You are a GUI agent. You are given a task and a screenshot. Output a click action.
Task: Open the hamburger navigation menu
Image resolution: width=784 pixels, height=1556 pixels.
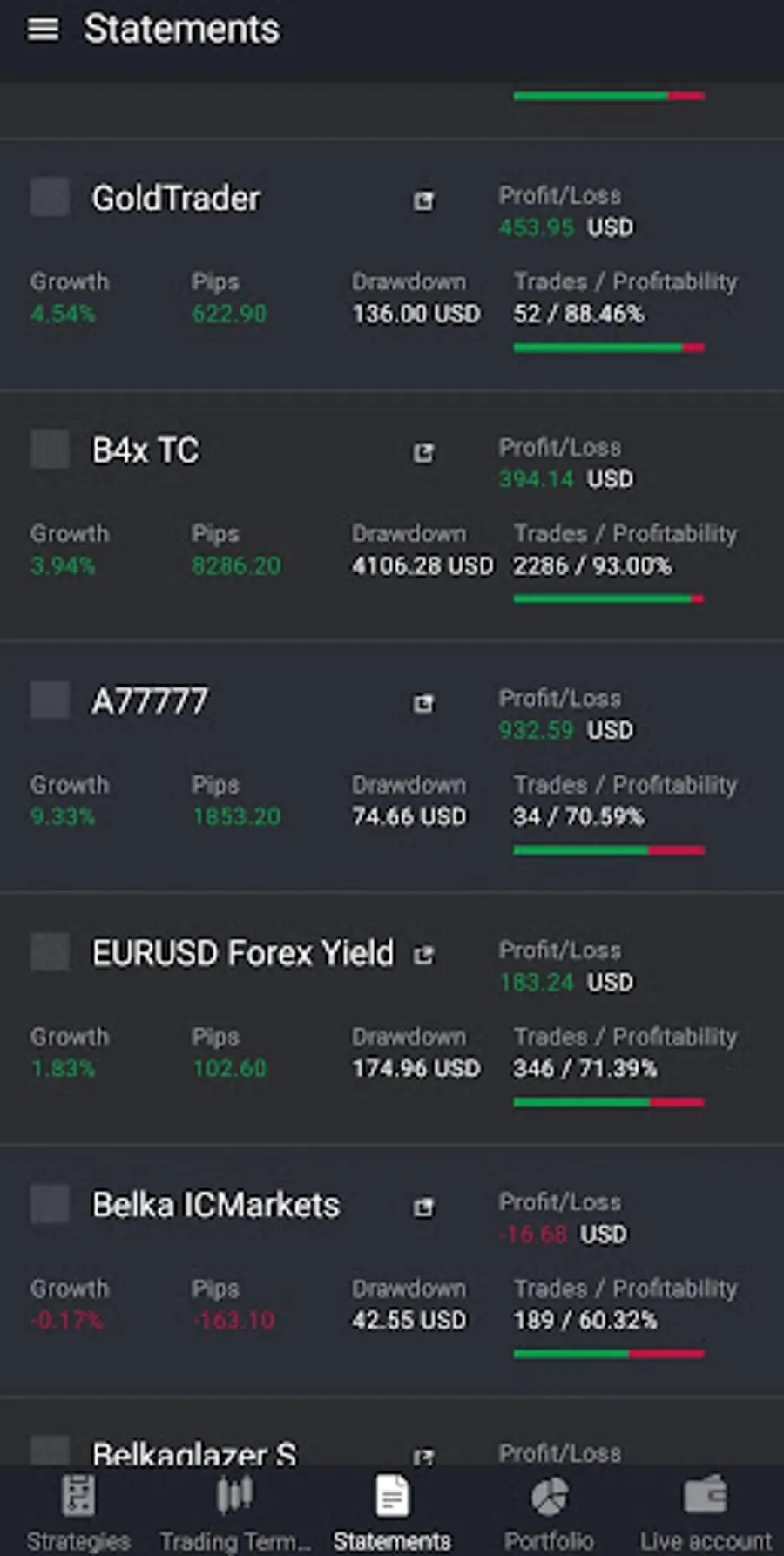tap(43, 30)
